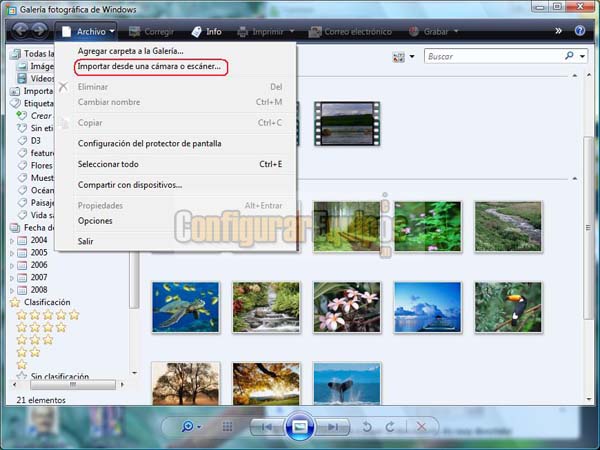600x450 pixels.
Task: Click the Back navigation arrow
Action: pyautogui.click(x=21, y=31)
